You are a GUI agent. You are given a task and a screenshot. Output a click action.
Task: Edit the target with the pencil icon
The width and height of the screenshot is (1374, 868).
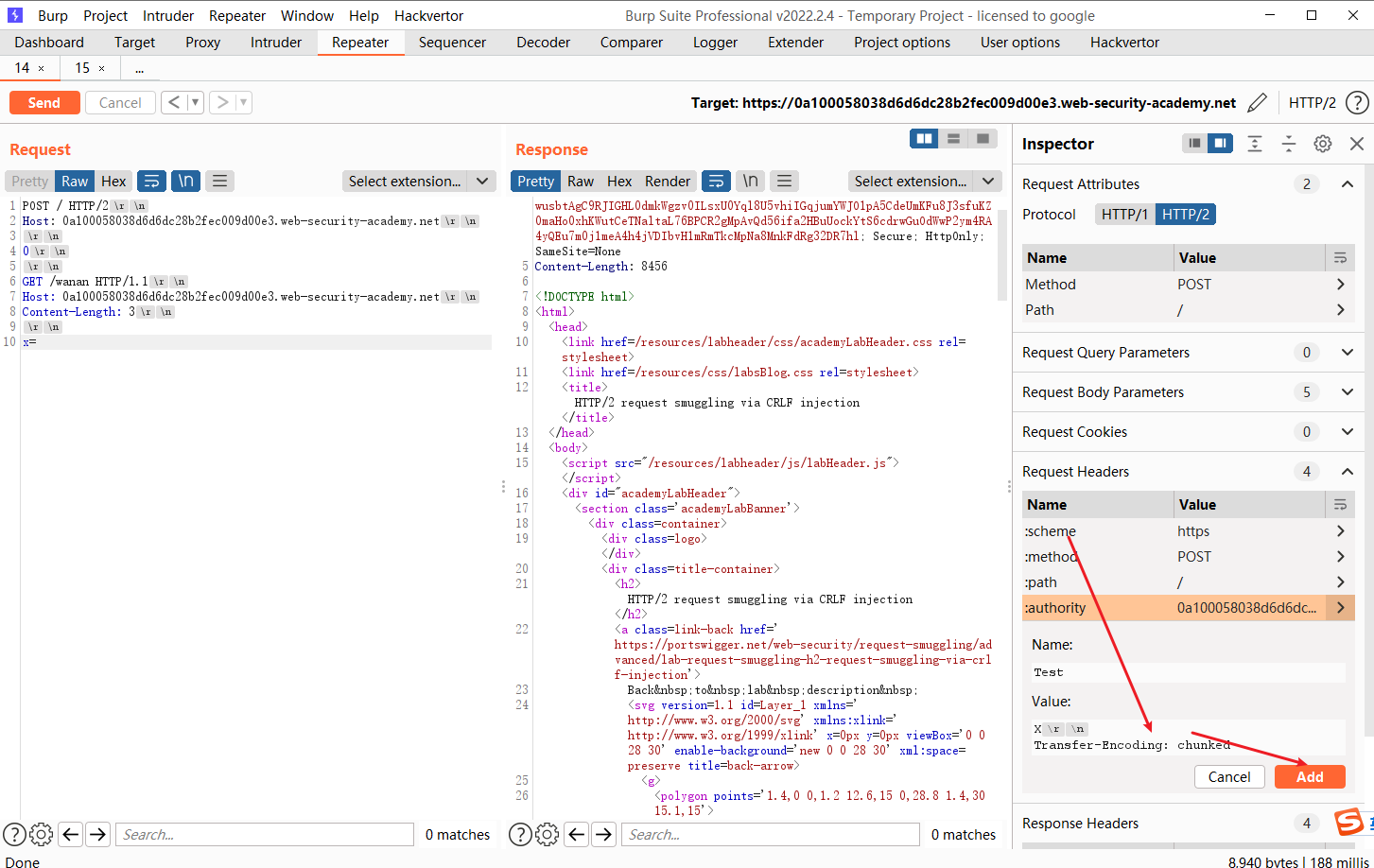1257,103
